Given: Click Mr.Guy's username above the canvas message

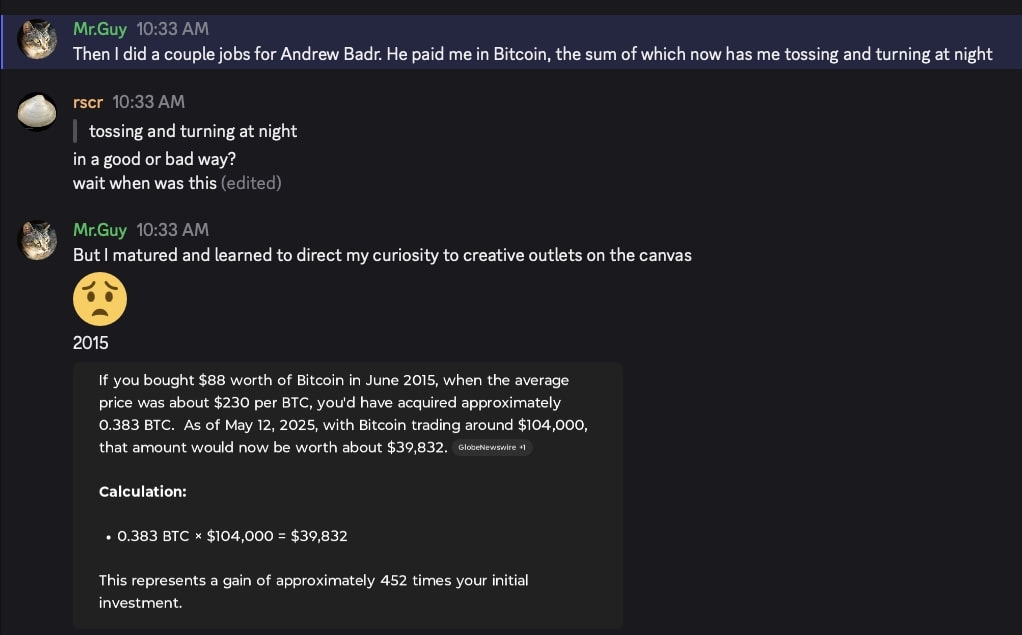Looking at the screenshot, I should pyautogui.click(x=100, y=230).
